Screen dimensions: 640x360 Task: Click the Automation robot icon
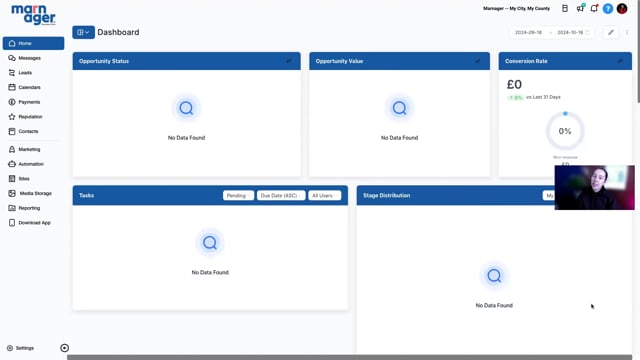(x=12, y=164)
